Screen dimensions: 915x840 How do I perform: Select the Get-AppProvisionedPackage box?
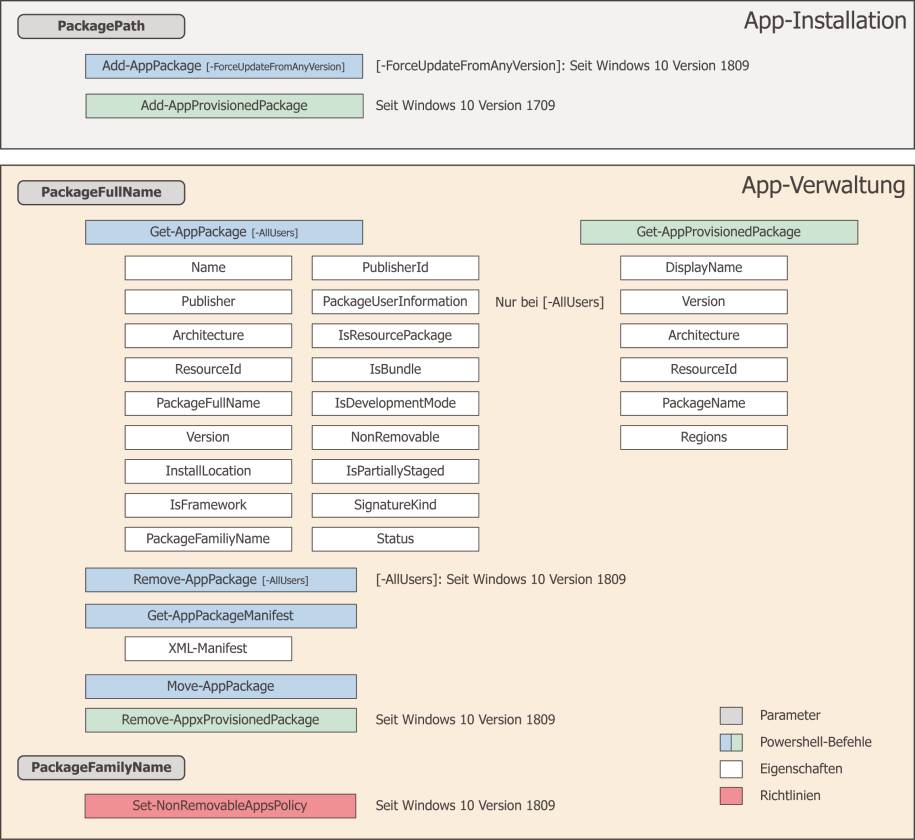[x=719, y=232]
